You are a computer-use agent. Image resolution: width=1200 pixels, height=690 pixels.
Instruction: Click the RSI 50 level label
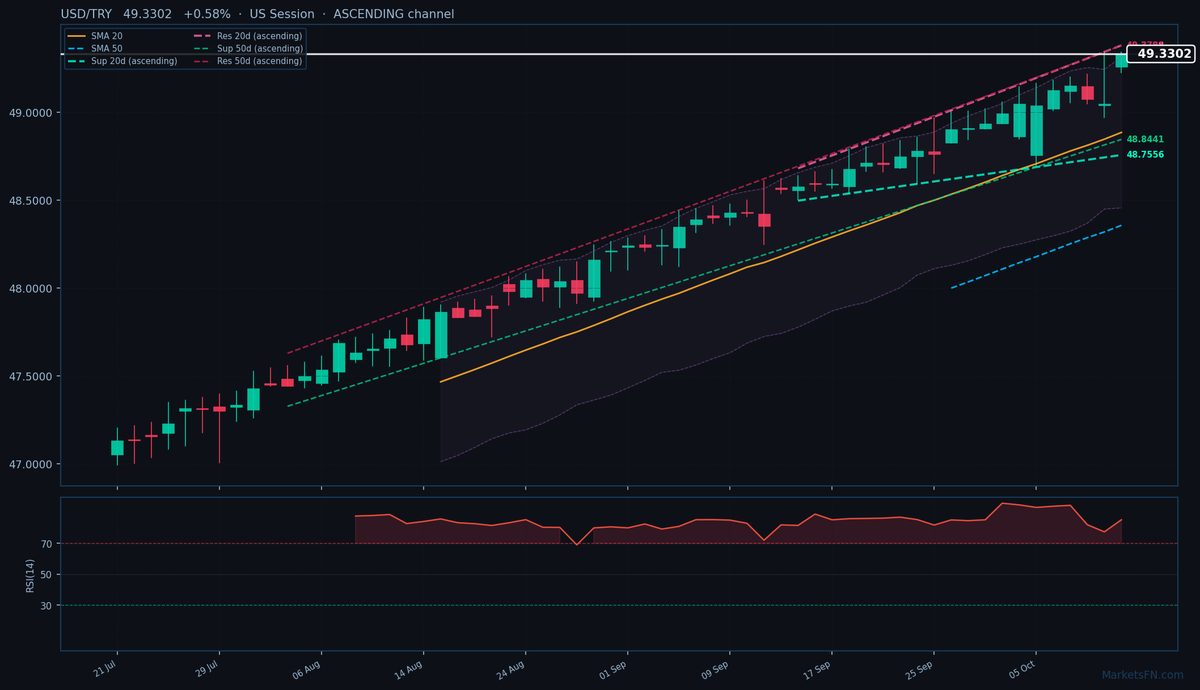47,575
